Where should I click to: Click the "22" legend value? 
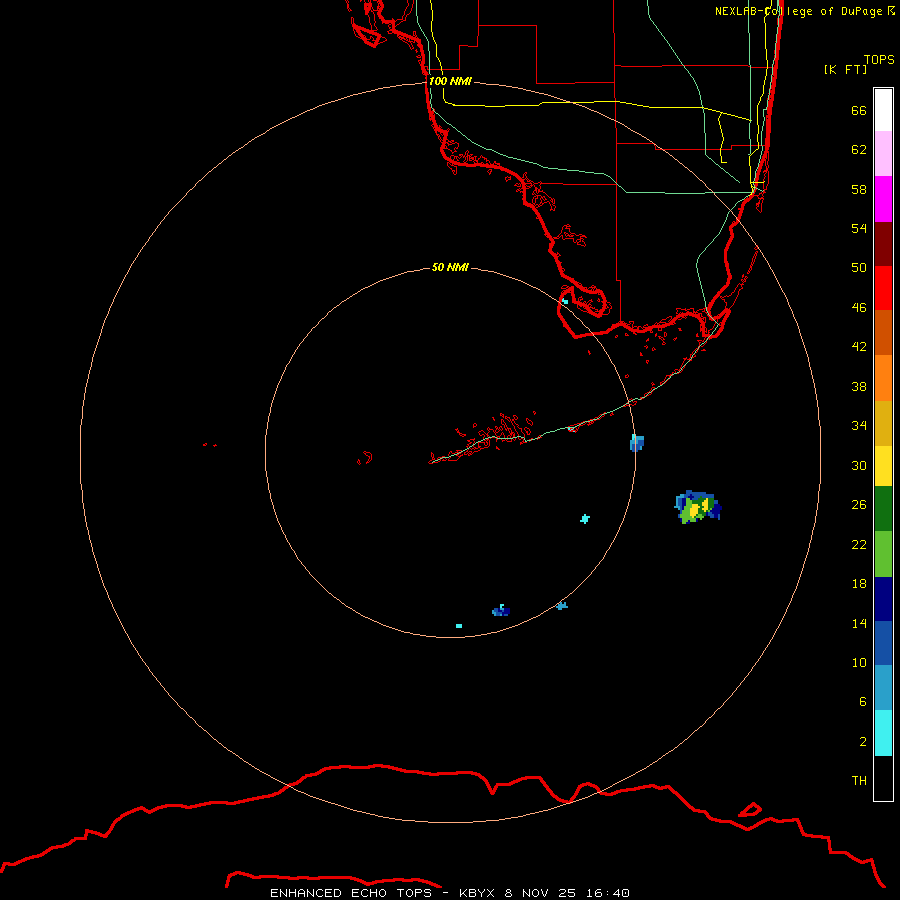pyautogui.click(x=859, y=544)
